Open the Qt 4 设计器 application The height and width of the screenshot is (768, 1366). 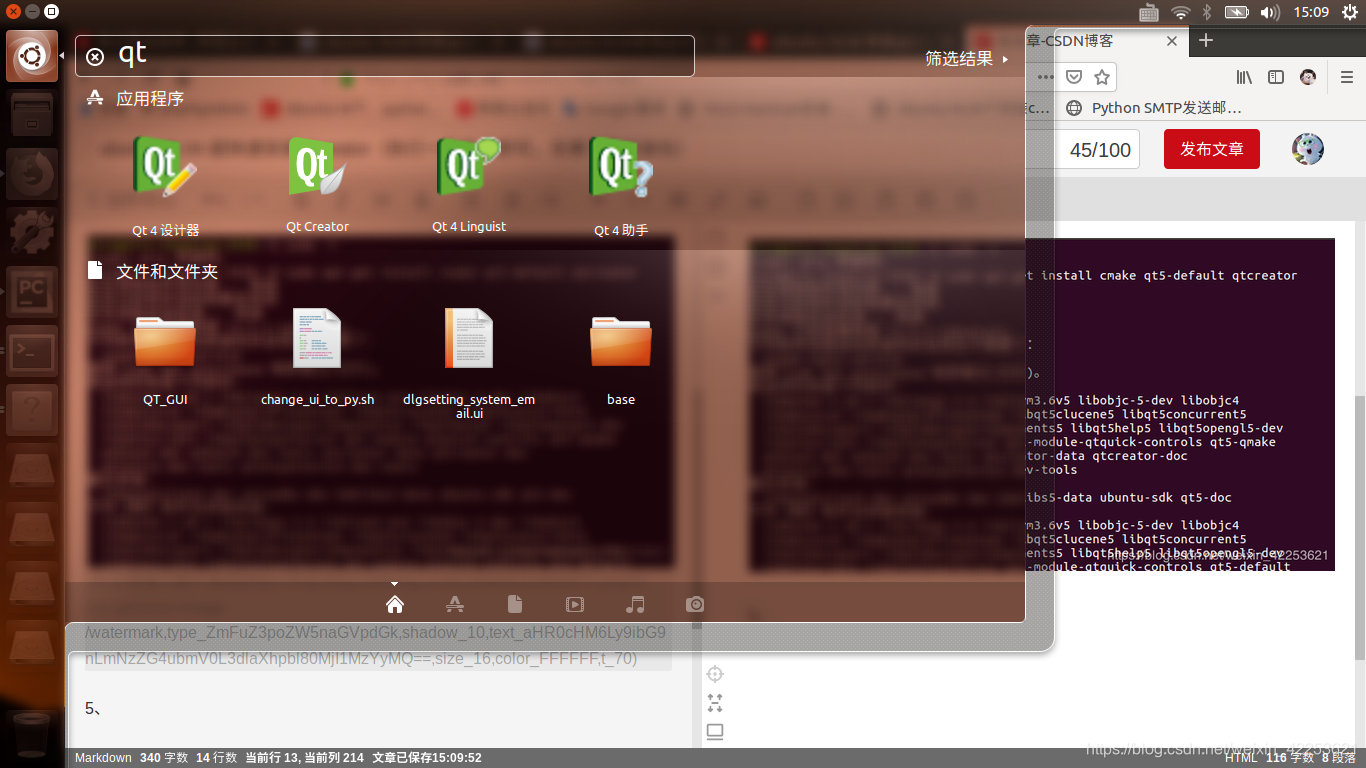(x=165, y=185)
